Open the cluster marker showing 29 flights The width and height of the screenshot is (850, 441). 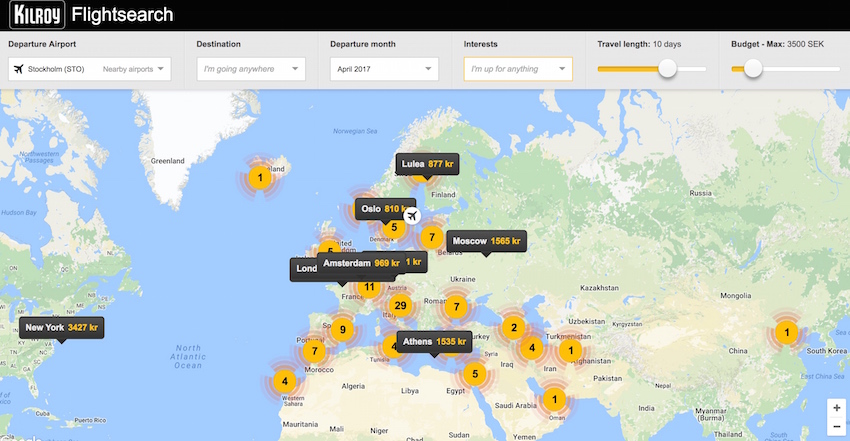pyautogui.click(x=401, y=306)
